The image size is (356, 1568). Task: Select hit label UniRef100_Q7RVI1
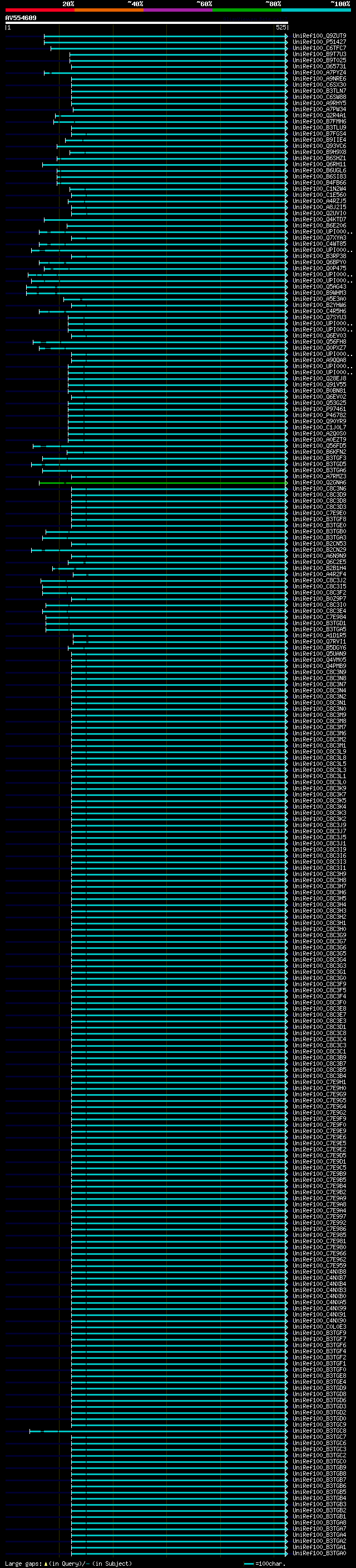coord(319,641)
